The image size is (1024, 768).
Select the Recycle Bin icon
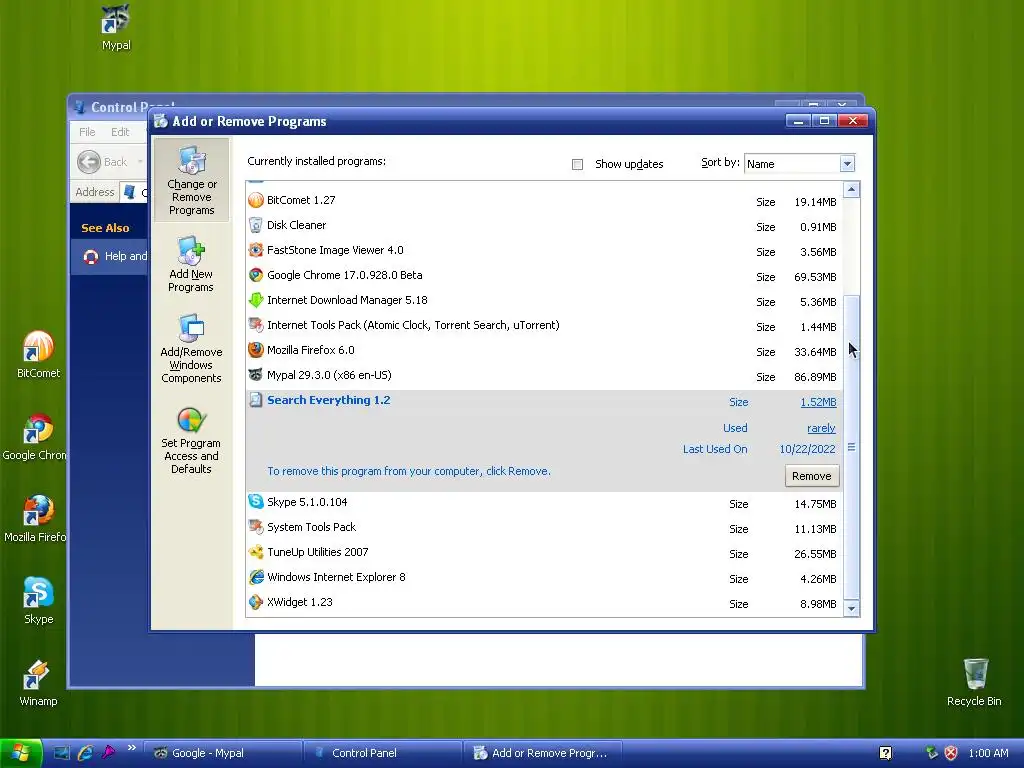(x=974, y=682)
